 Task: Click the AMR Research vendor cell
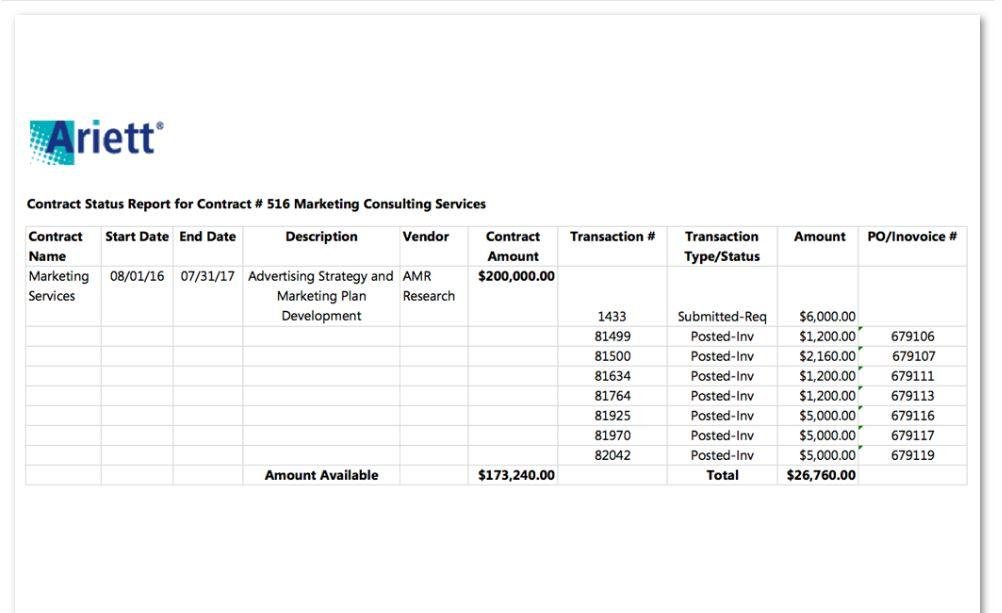click(429, 286)
